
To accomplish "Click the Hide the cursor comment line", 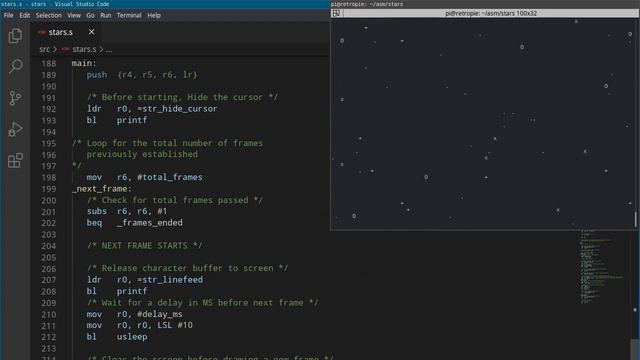I will coord(182,98).
